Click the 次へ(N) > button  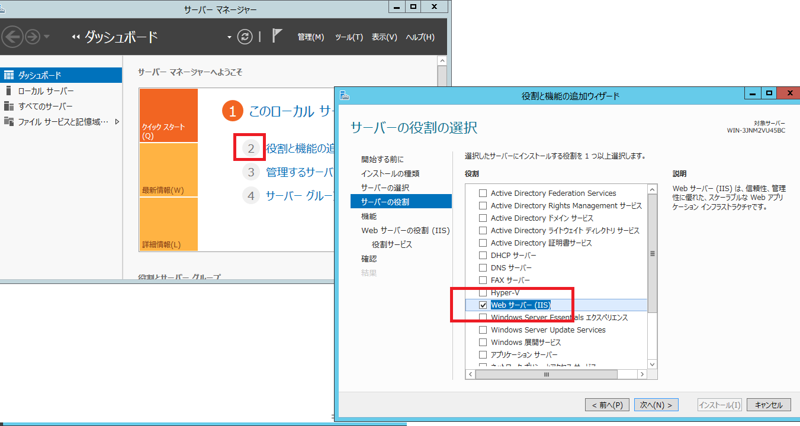(656, 405)
